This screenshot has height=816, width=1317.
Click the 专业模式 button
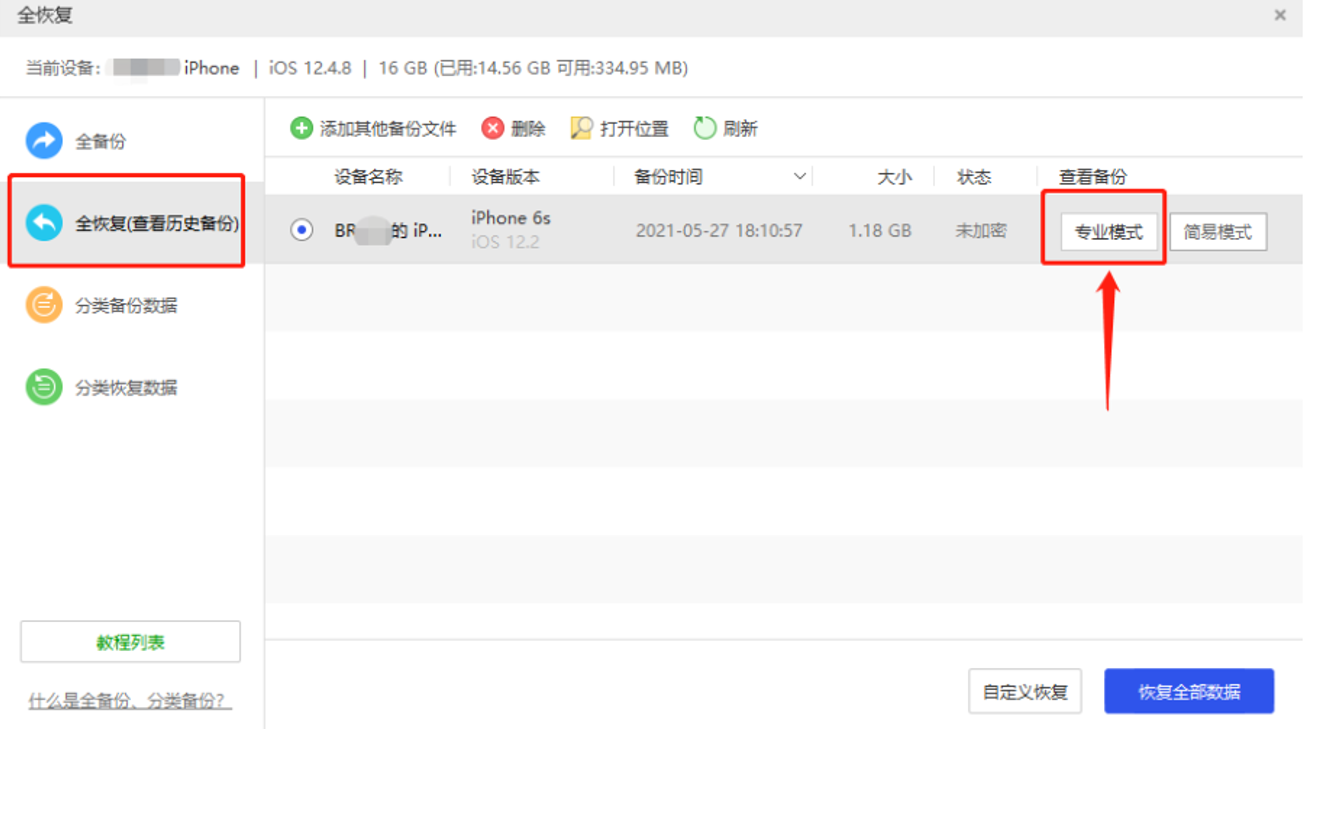(1109, 232)
